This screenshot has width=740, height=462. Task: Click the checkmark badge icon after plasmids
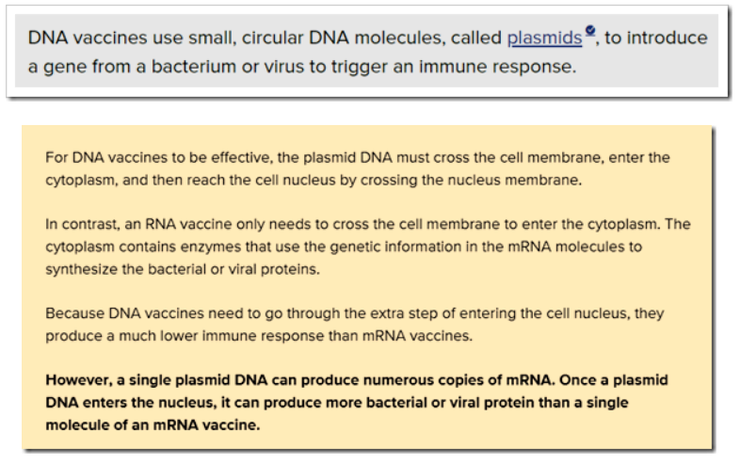click(590, 30)
